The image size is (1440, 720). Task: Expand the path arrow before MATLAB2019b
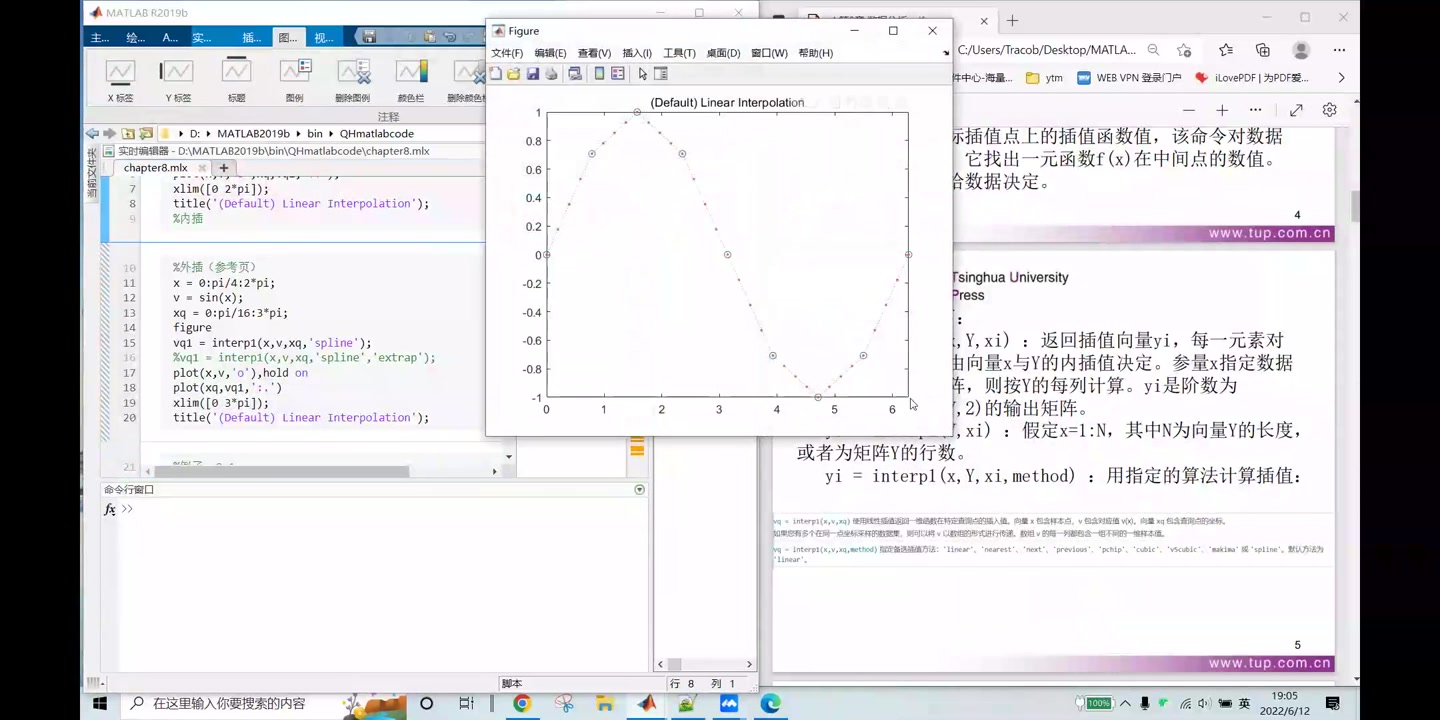coord(209,133)
